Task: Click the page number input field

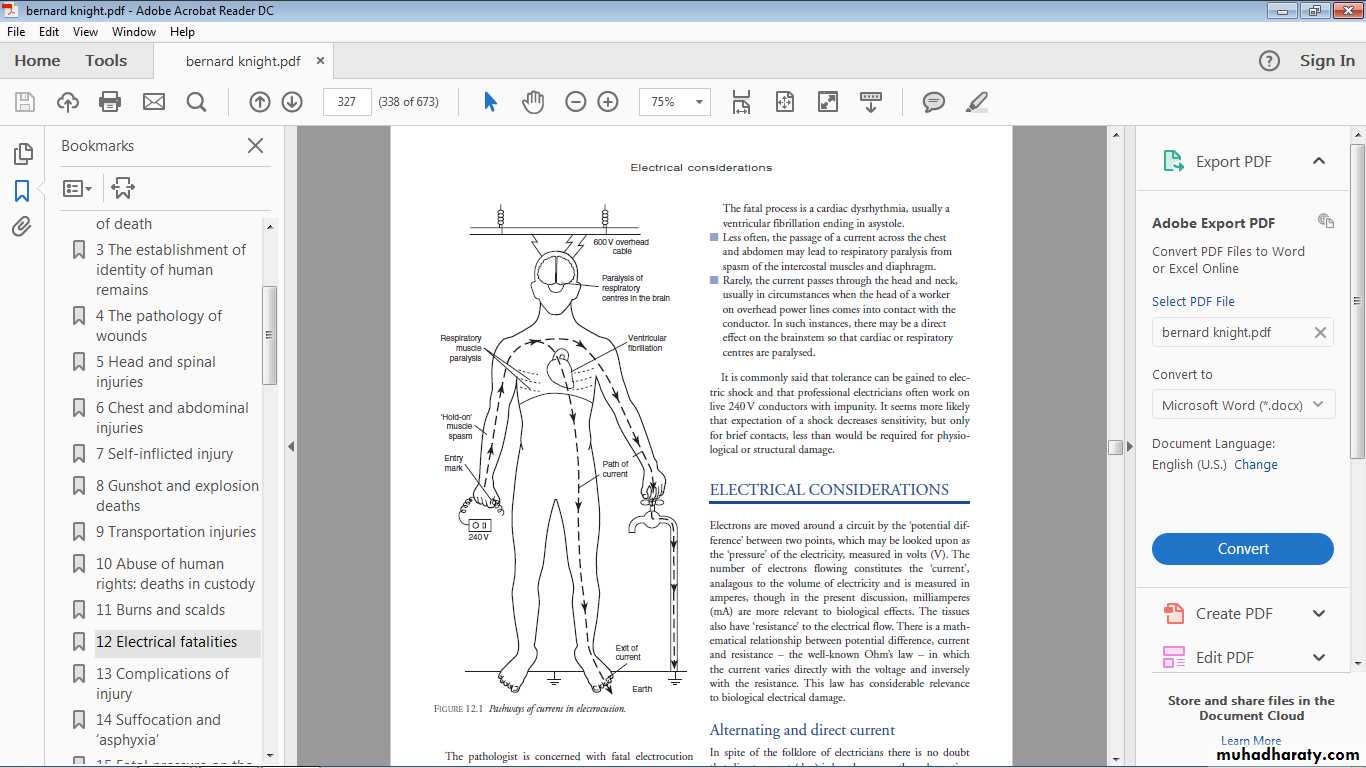Action: [x=347, y=102]
